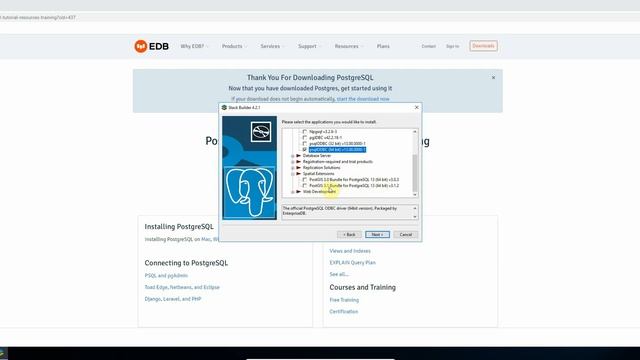Expand the Database Server tree node
The image size is (640, 360).
293,156
